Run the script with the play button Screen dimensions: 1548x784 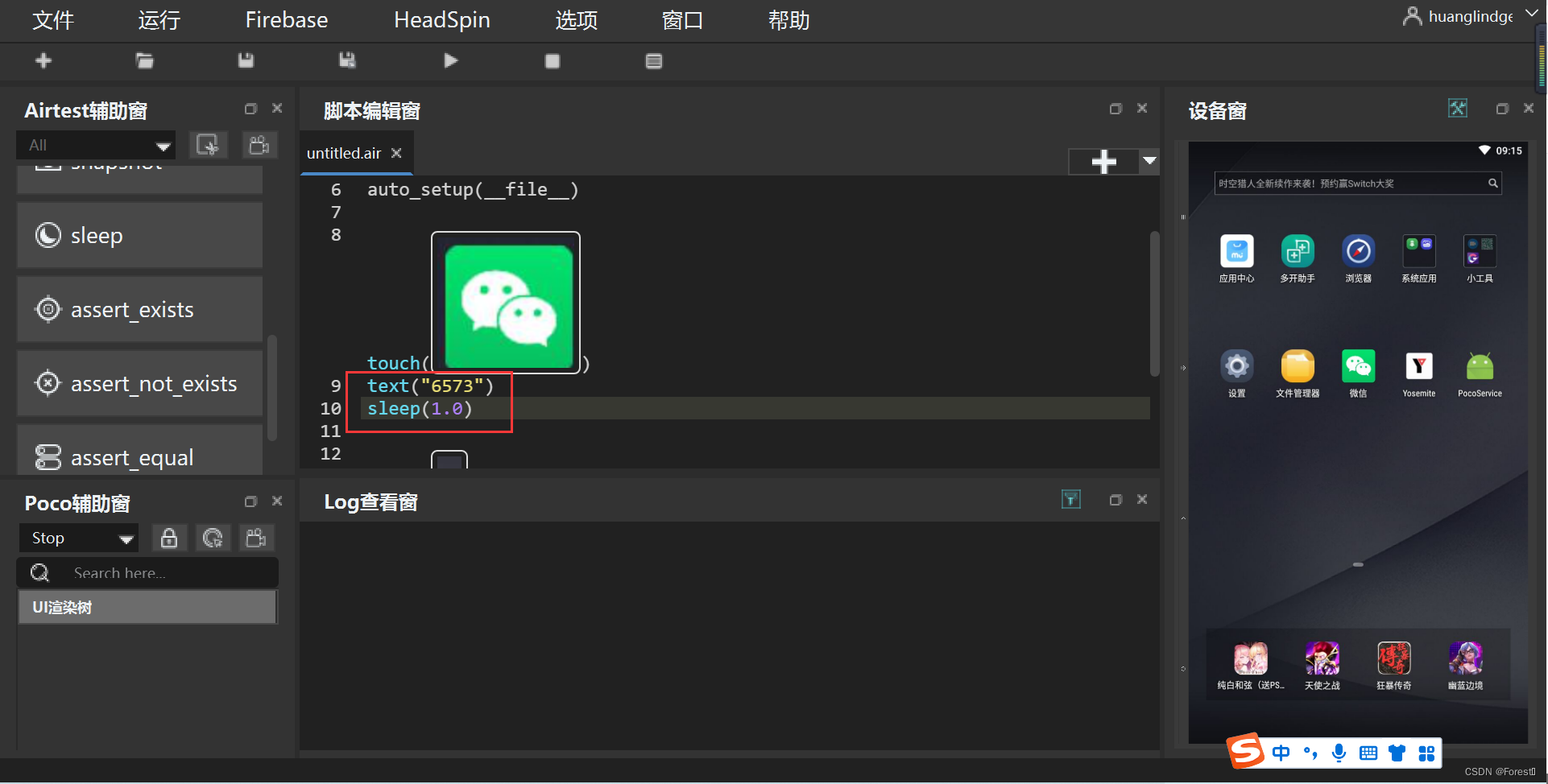(x=451, y=61)
